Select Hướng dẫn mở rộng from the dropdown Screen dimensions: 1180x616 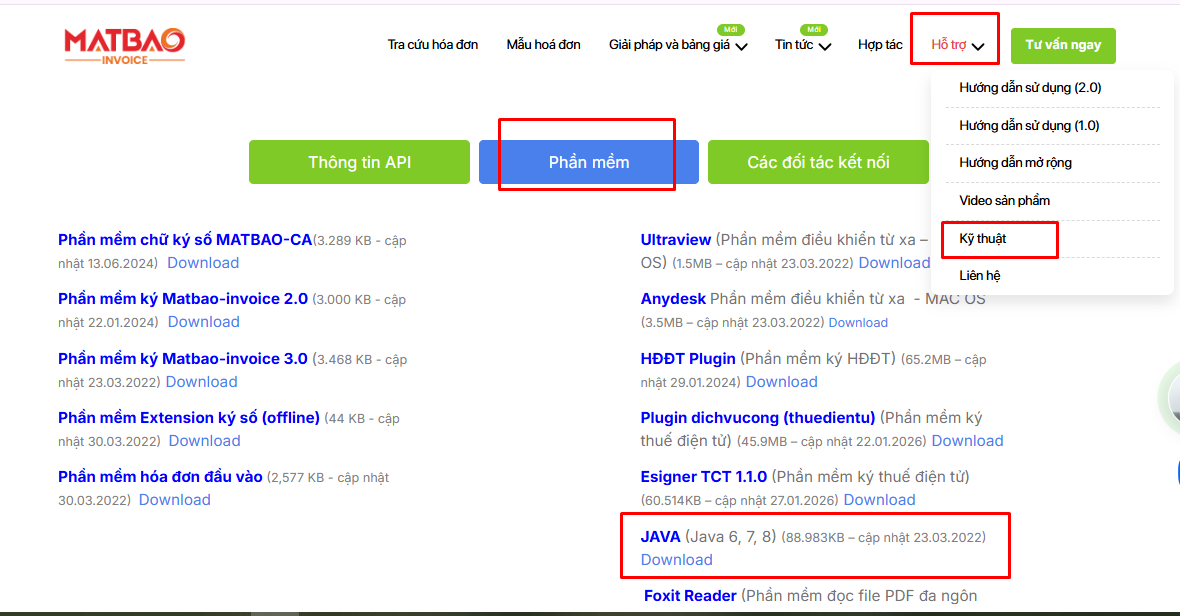[1015, 163]
